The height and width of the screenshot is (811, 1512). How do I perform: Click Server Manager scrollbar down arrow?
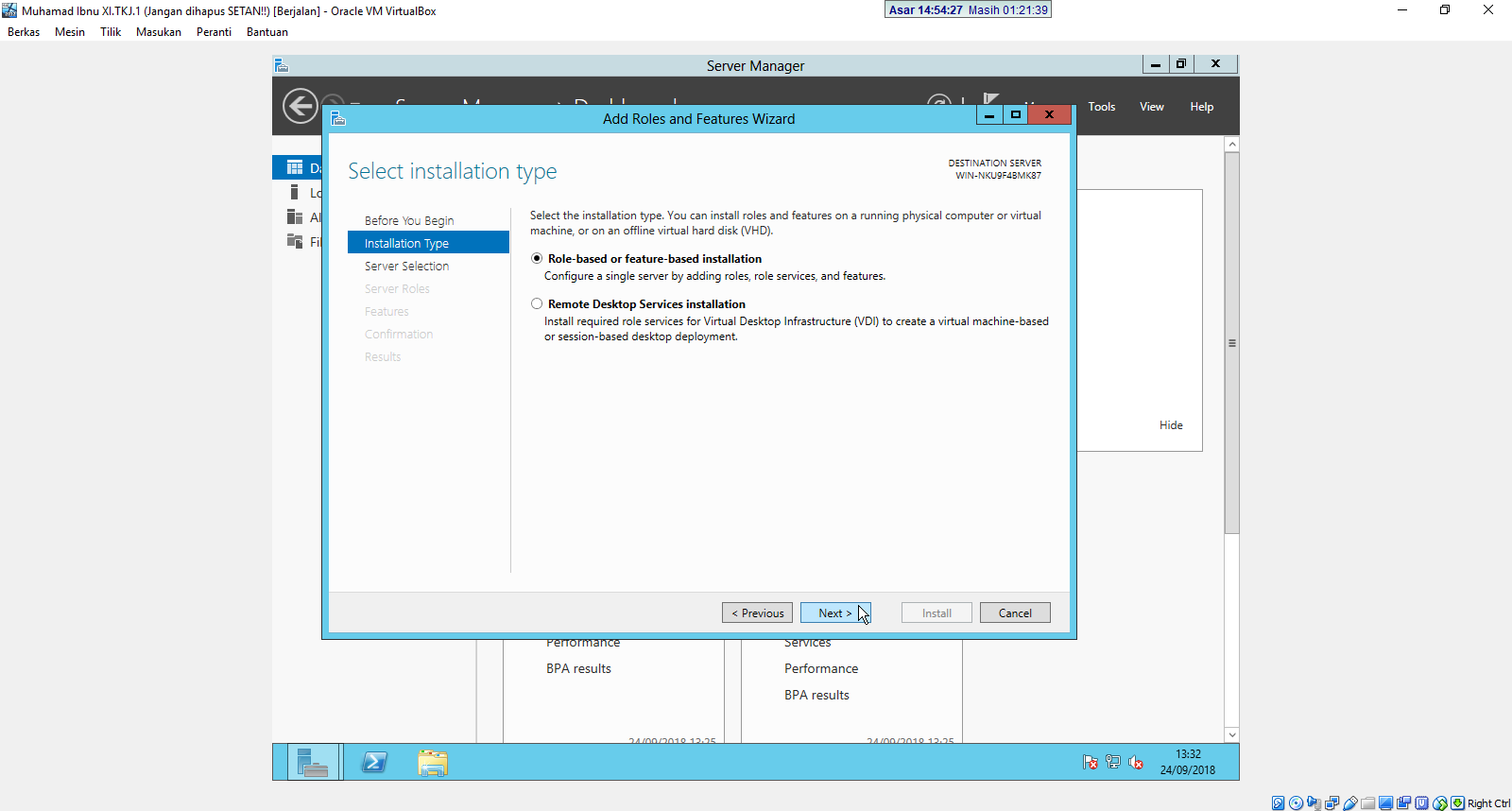coord(1231,734)
